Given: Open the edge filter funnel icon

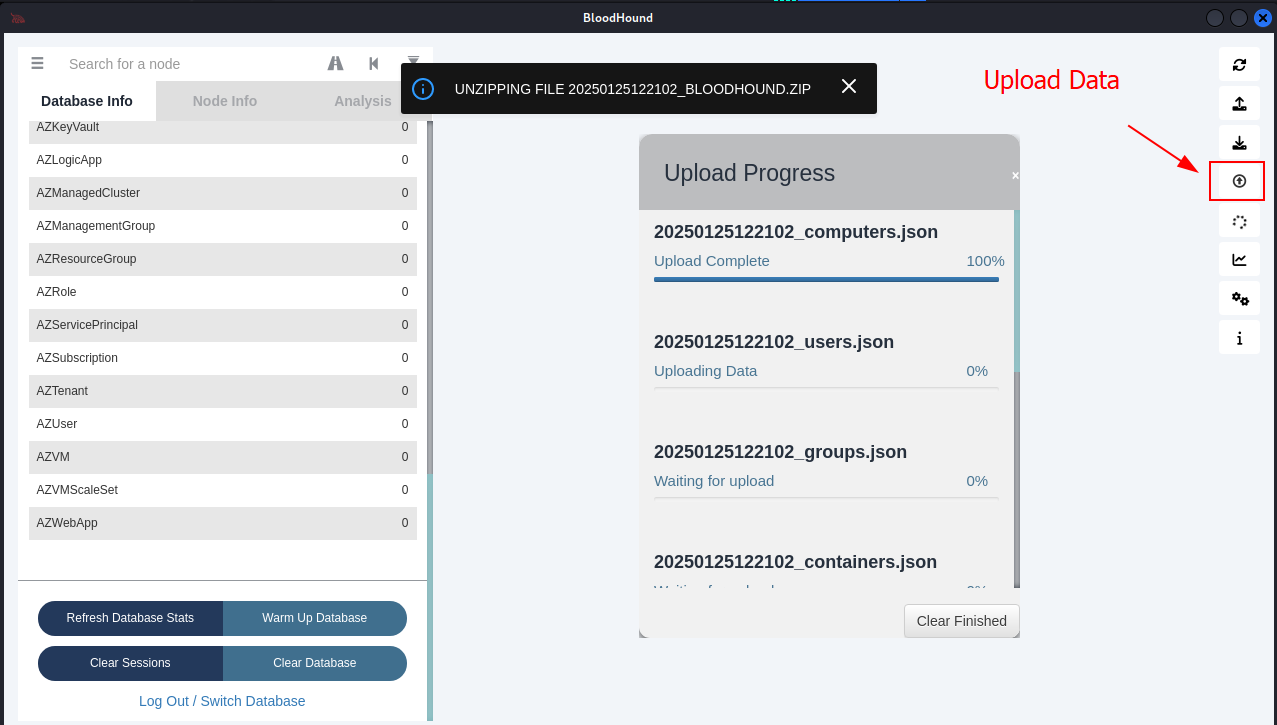Looking at the screenshot, I should (x=413, y=63).
